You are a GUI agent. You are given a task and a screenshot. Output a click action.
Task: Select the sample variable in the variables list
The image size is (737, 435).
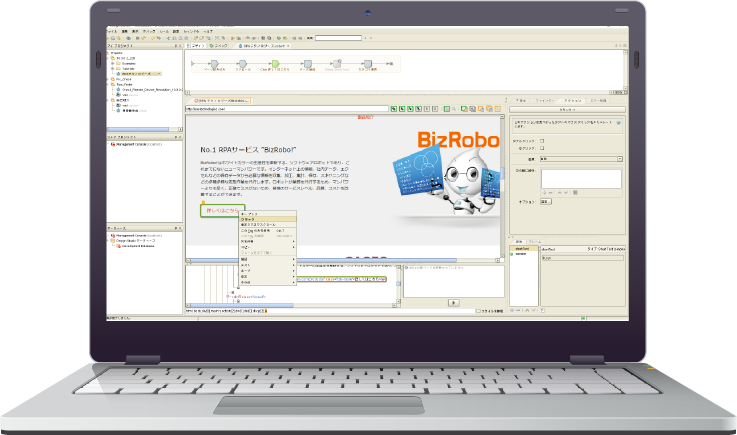pyautogui.click(x=520, y=253)
